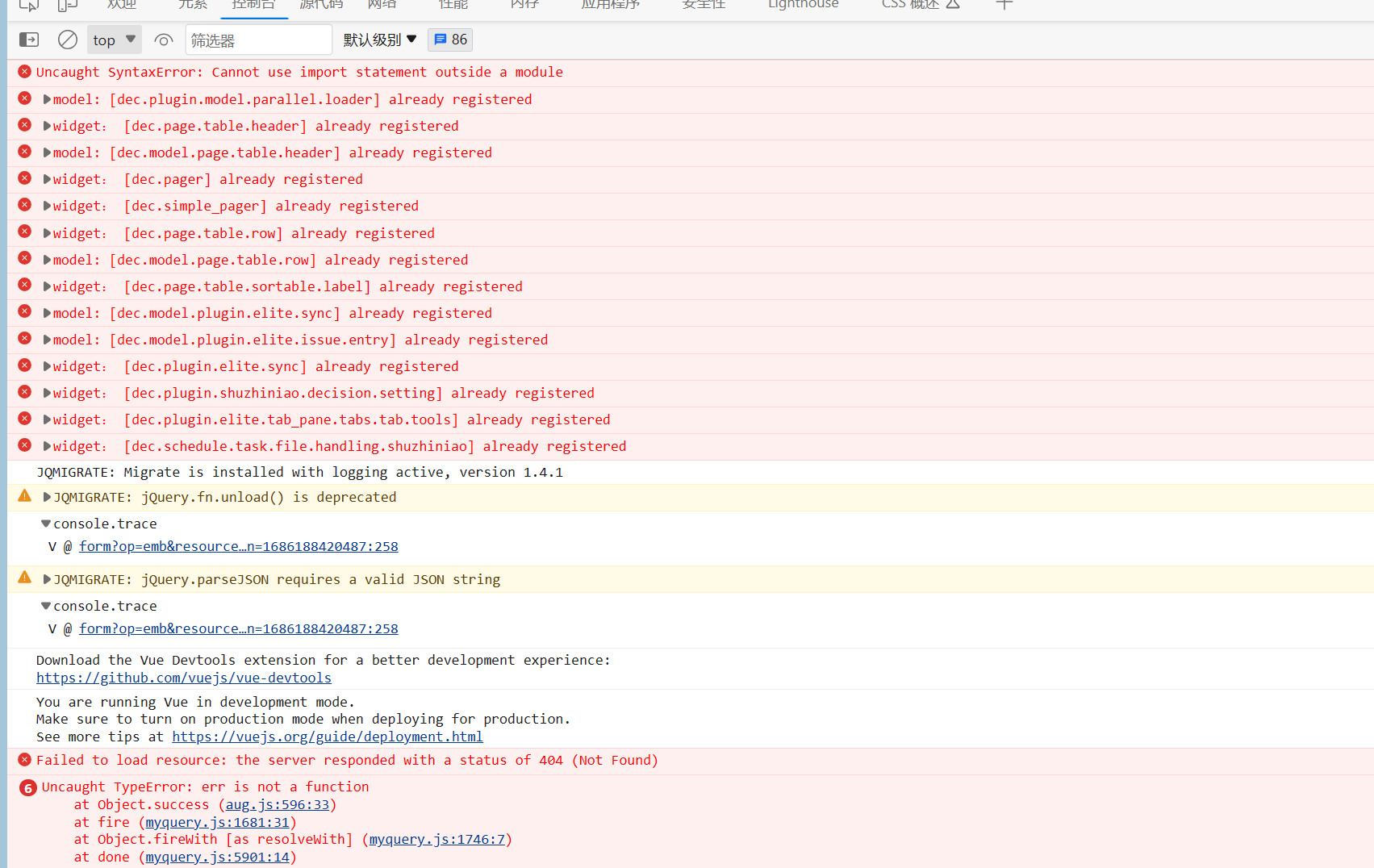Expand the dec.plugin.model.parallel.loader error row
This screenshot has width=1374, height=868.
tap(48, 99)
